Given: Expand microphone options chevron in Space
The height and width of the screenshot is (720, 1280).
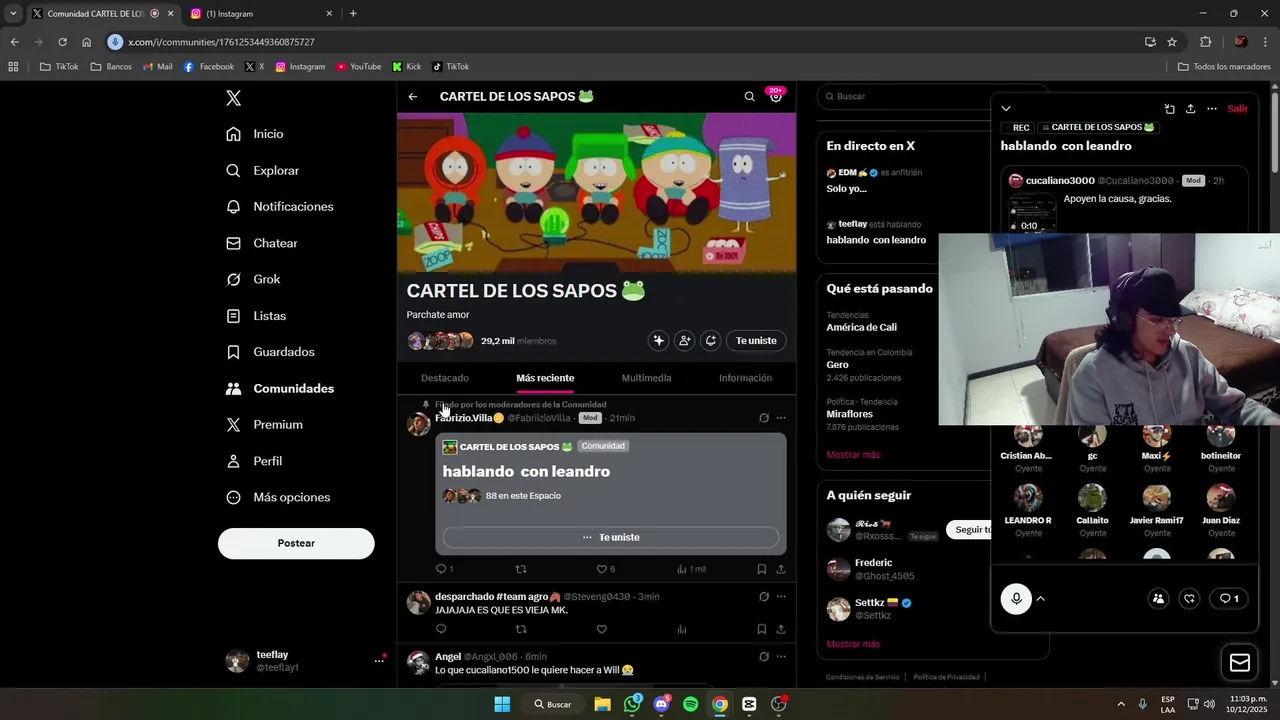Looking at the screenshot, I should click(x=1040, y=599).
